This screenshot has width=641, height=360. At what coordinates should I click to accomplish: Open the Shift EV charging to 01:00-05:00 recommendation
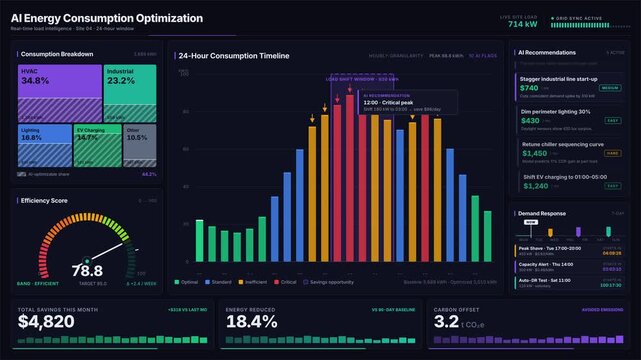pyautogui.click(x=572, y=182)
